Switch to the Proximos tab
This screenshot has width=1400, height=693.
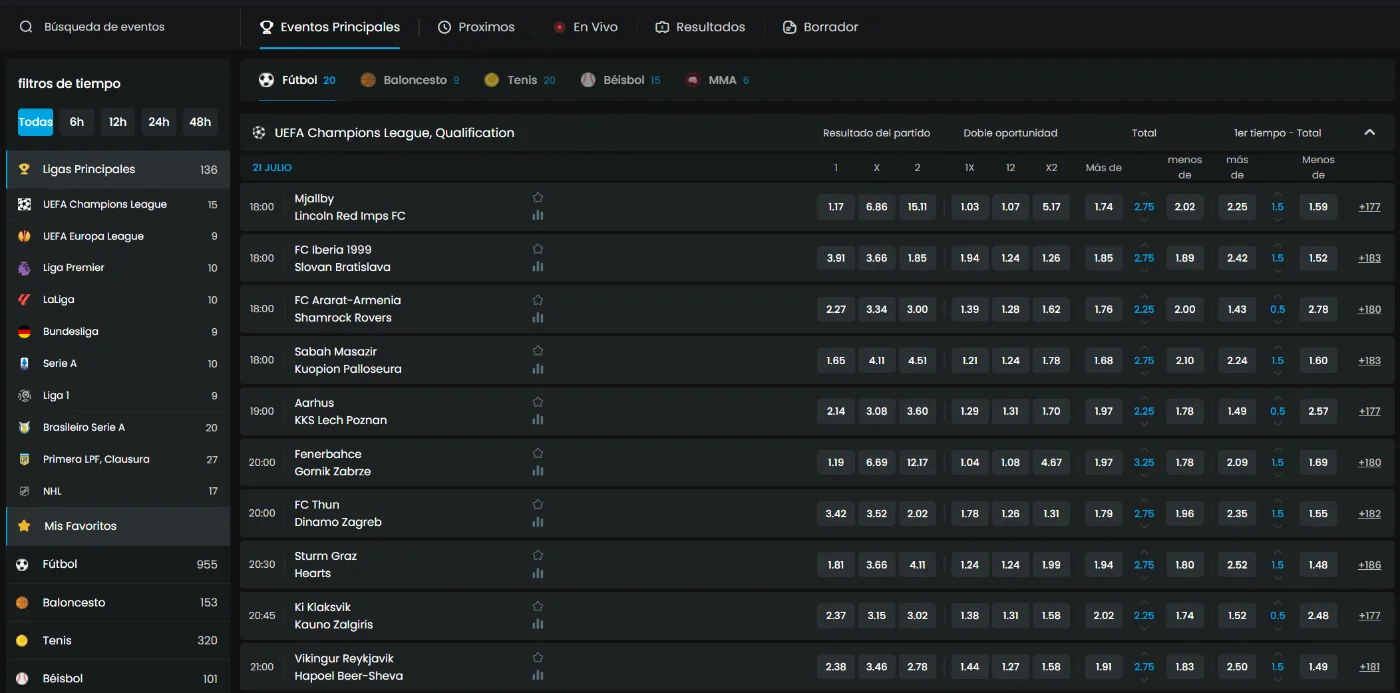476,27
